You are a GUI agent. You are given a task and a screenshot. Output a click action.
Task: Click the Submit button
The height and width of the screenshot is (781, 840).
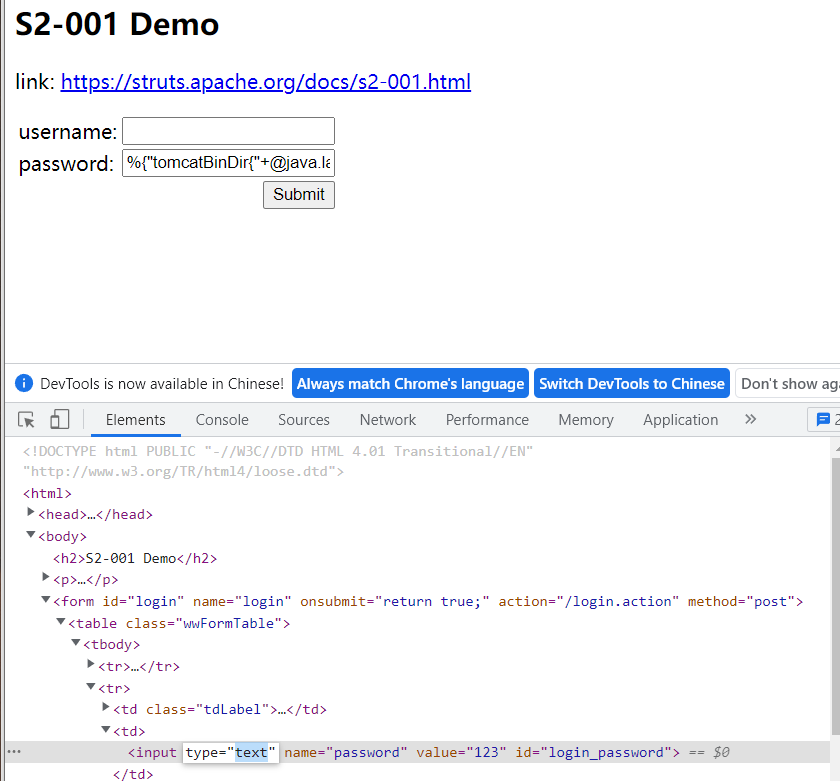click(299, 194)
